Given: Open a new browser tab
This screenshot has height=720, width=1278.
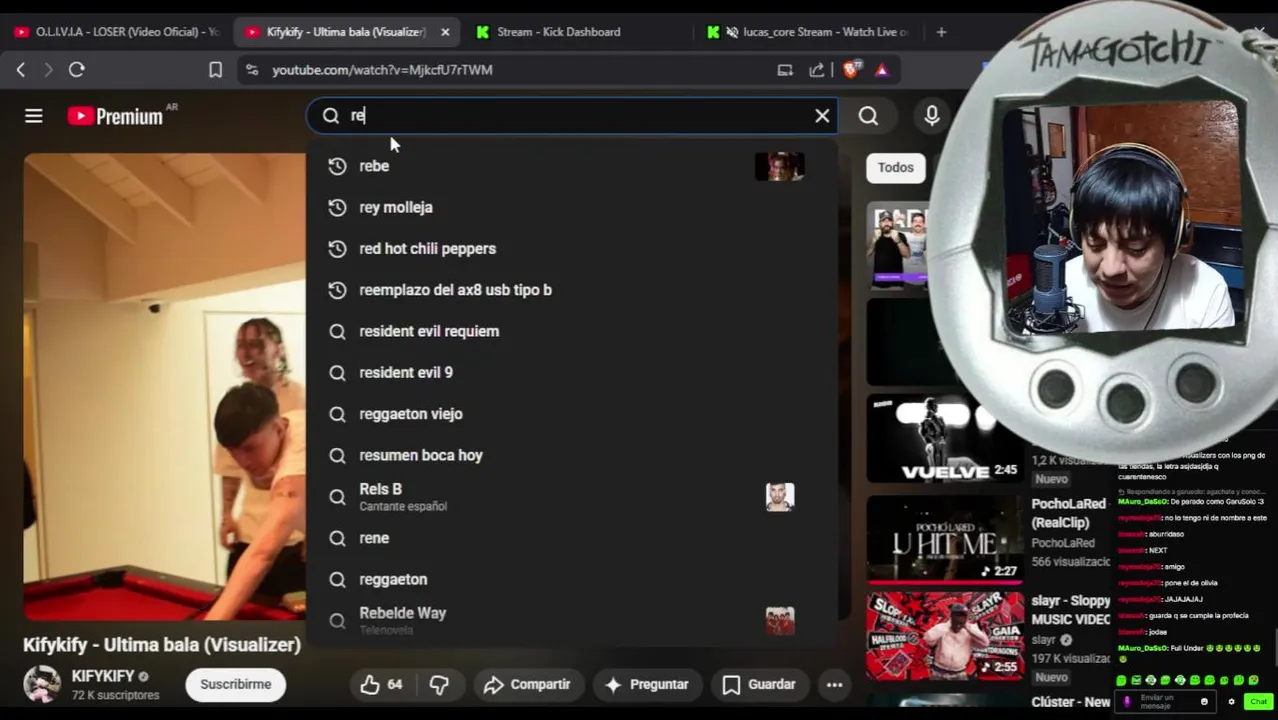Looking at the screenshot, I should 941,32.
